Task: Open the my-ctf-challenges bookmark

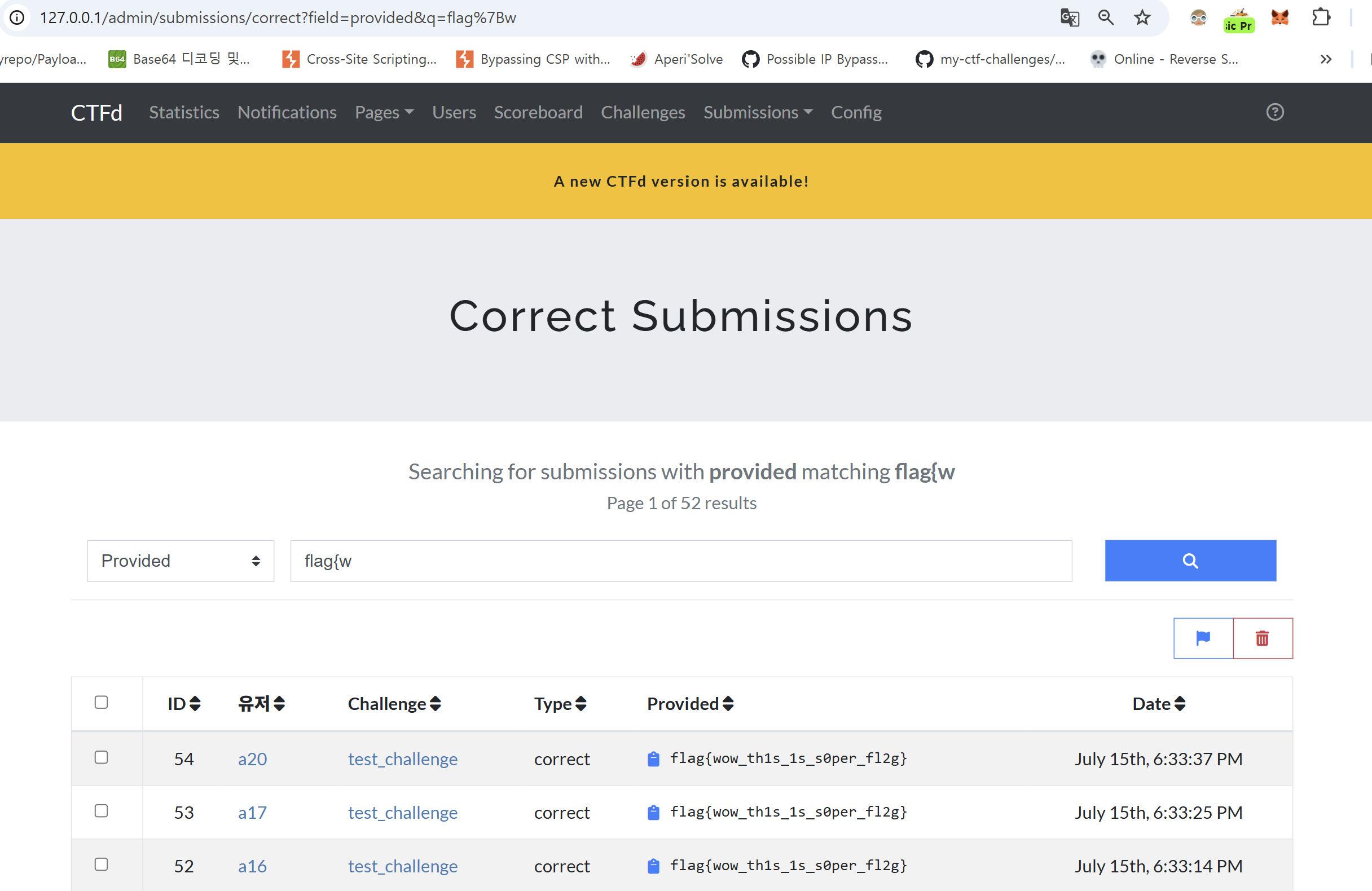Action: (991, 59)
